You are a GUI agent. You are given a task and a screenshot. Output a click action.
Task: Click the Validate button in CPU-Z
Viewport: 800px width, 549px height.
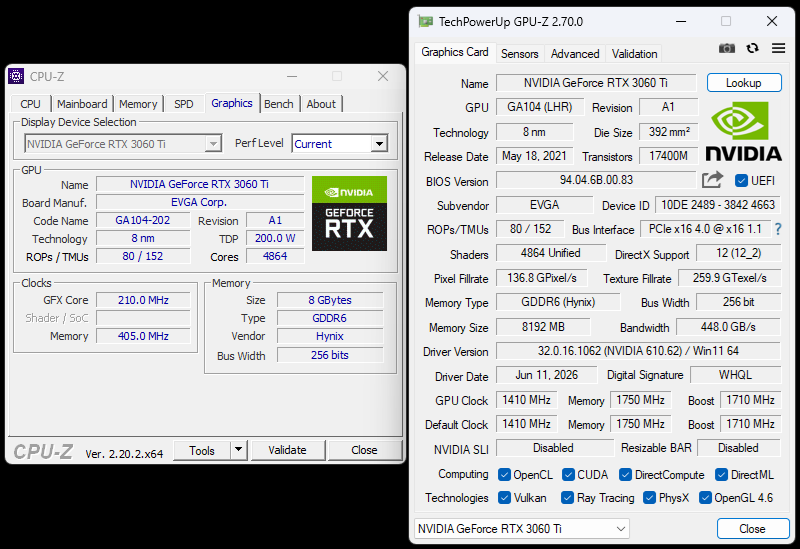[288, 450]
